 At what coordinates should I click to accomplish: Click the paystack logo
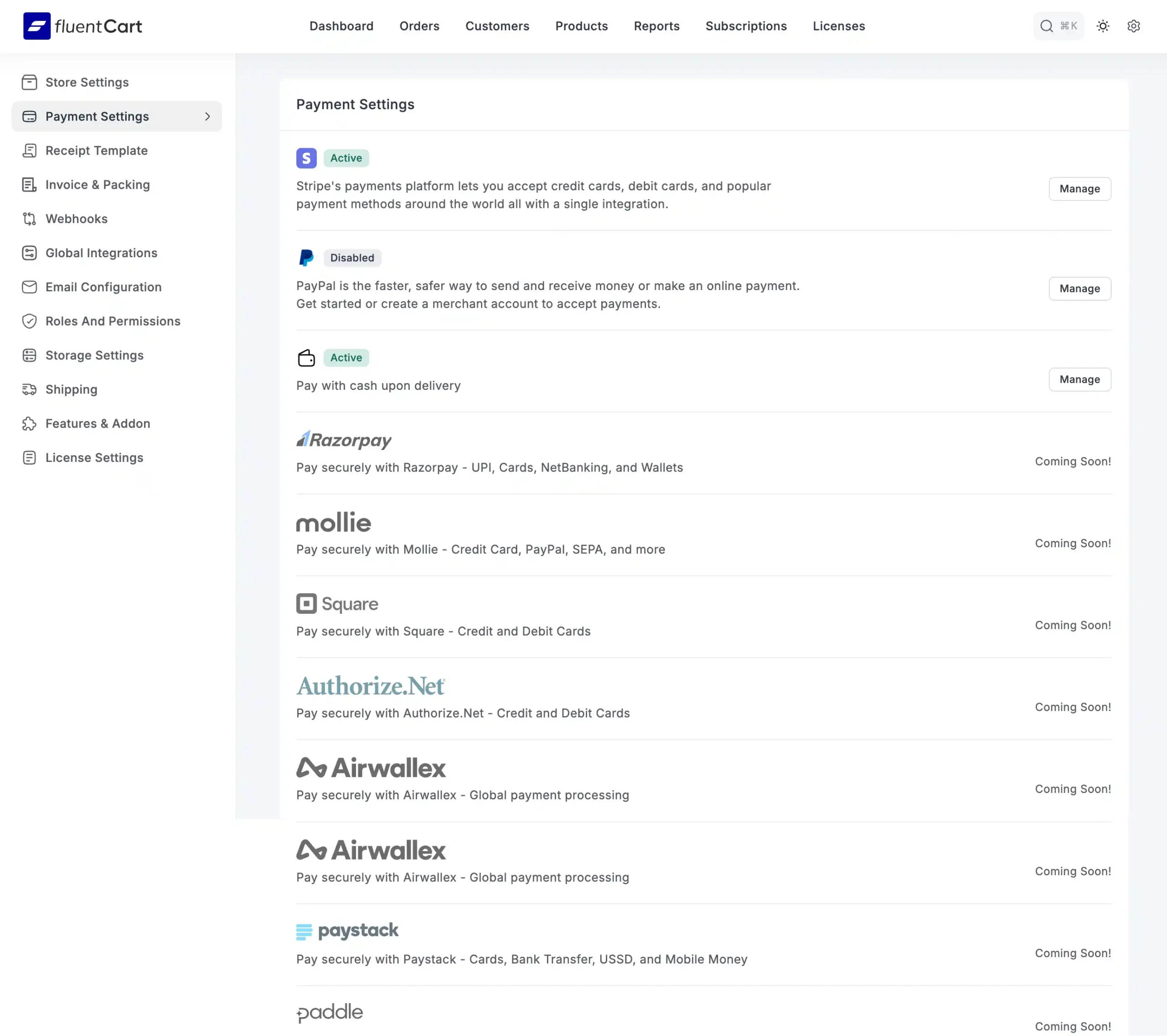click(x=347, y=931)
